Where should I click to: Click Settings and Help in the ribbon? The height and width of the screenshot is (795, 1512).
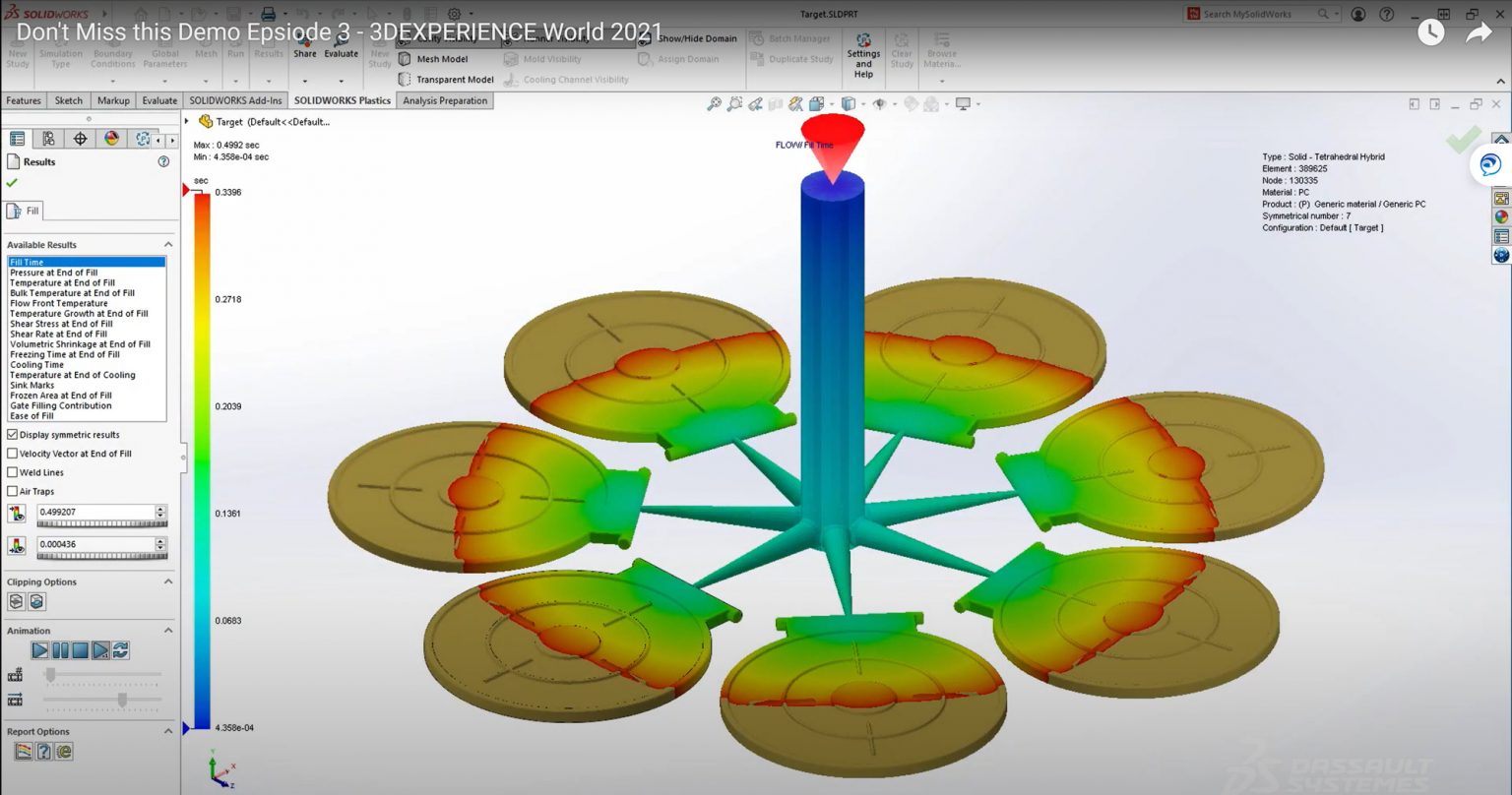pos(863,56)
